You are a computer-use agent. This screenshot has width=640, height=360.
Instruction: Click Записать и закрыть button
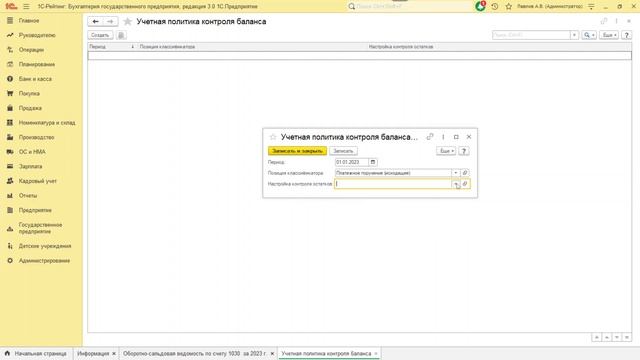point(298,151)
